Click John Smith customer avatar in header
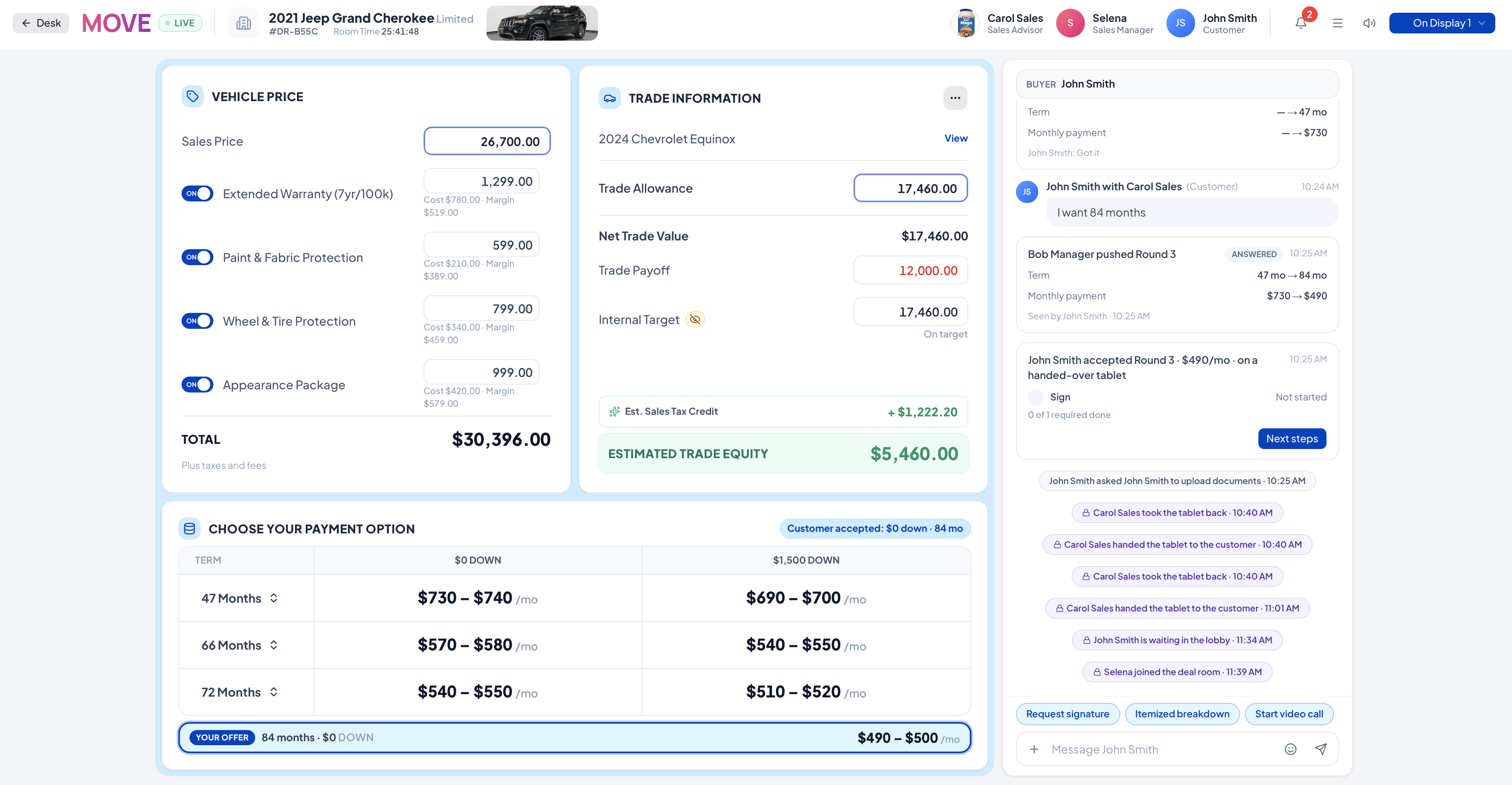This screenshot has height=785, width=1512. (1180, 23)
